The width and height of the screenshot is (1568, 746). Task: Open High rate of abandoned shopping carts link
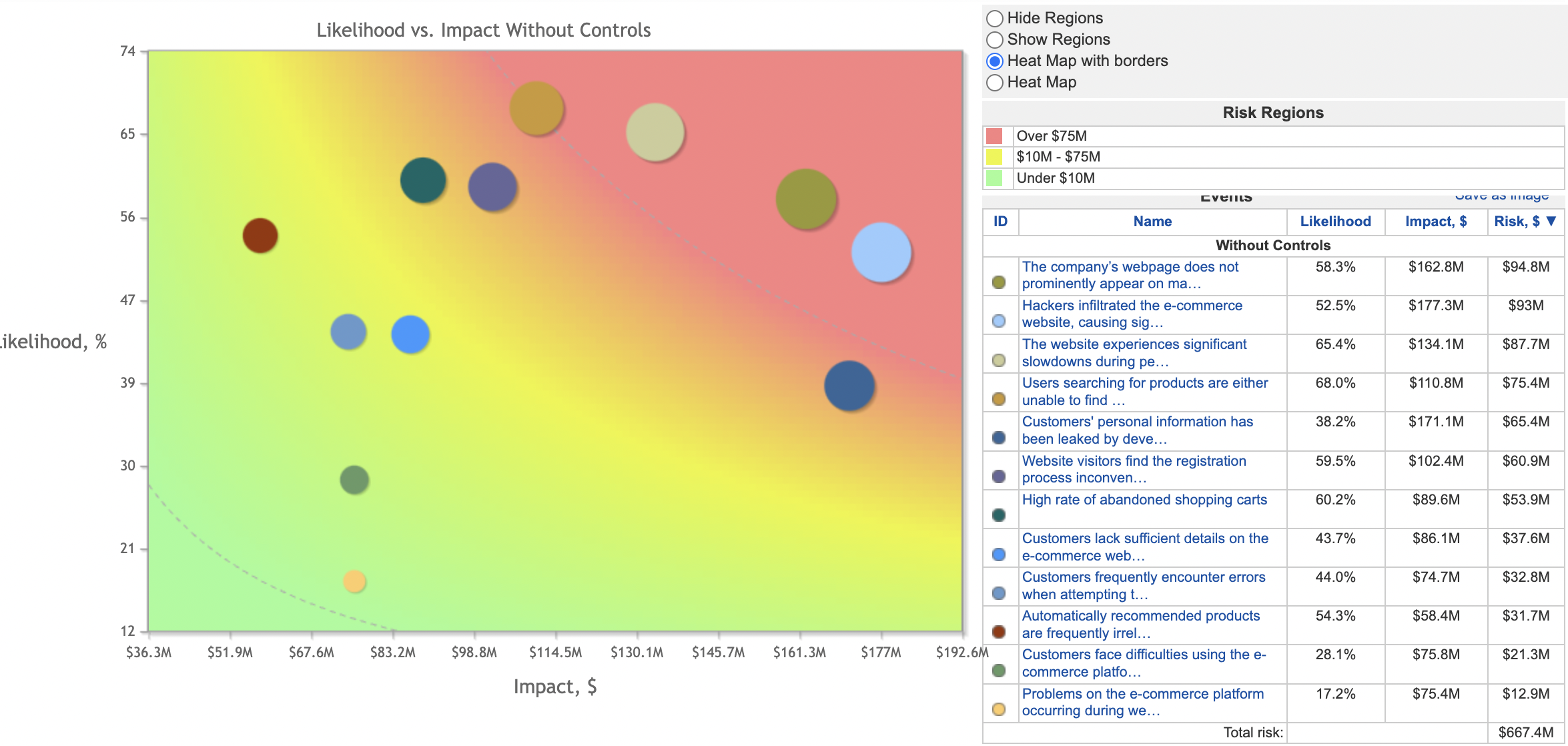[x=1144, y=500]
